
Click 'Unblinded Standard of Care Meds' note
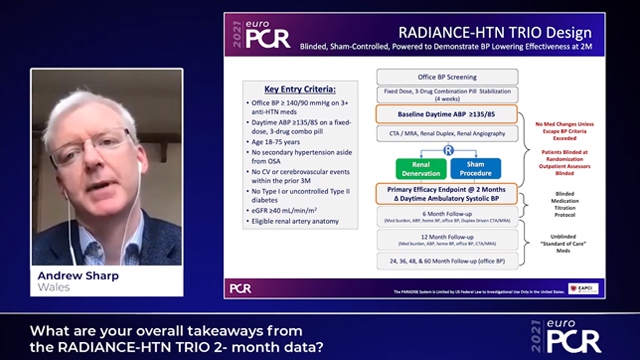(563, 244)
